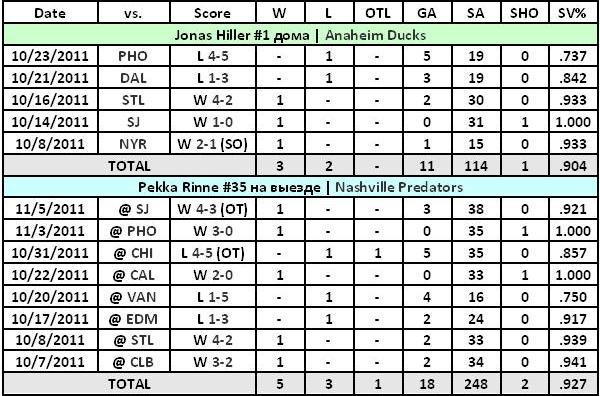
Task: Click the OTL column header
Action: pyautogui.click(x=378, y=13)
